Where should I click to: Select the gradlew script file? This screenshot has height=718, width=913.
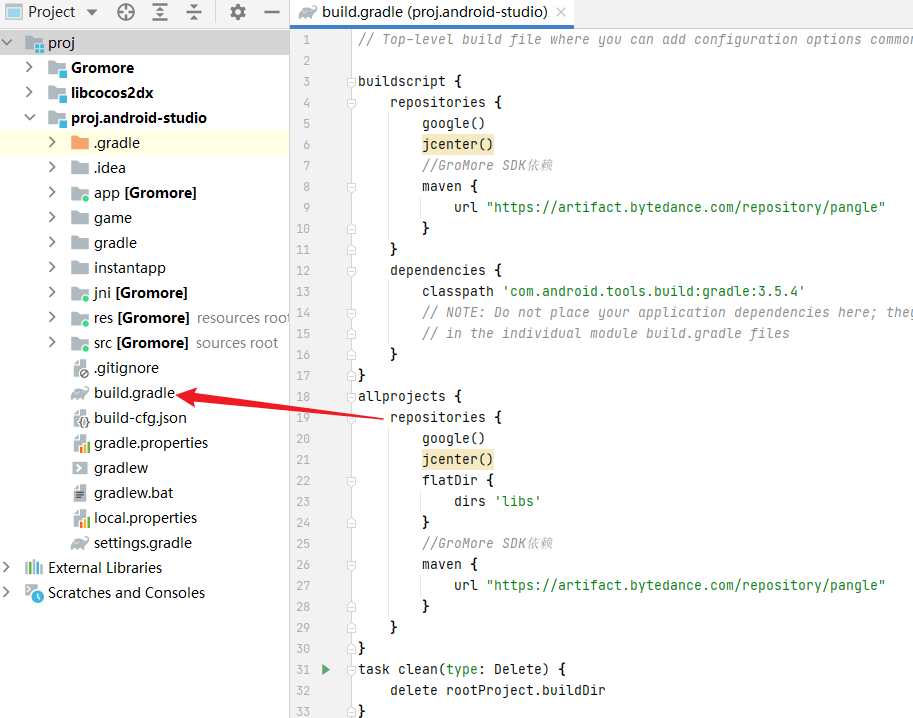121,468
